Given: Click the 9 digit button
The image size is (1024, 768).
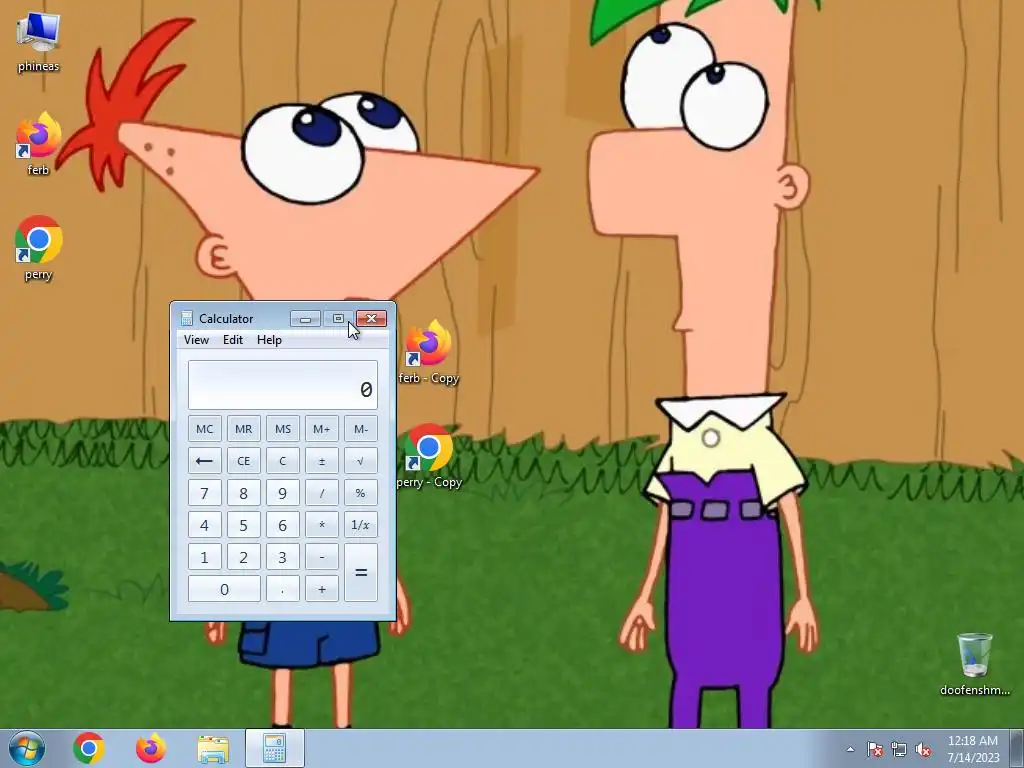Looking at the screenshot, I should (283, 493).
